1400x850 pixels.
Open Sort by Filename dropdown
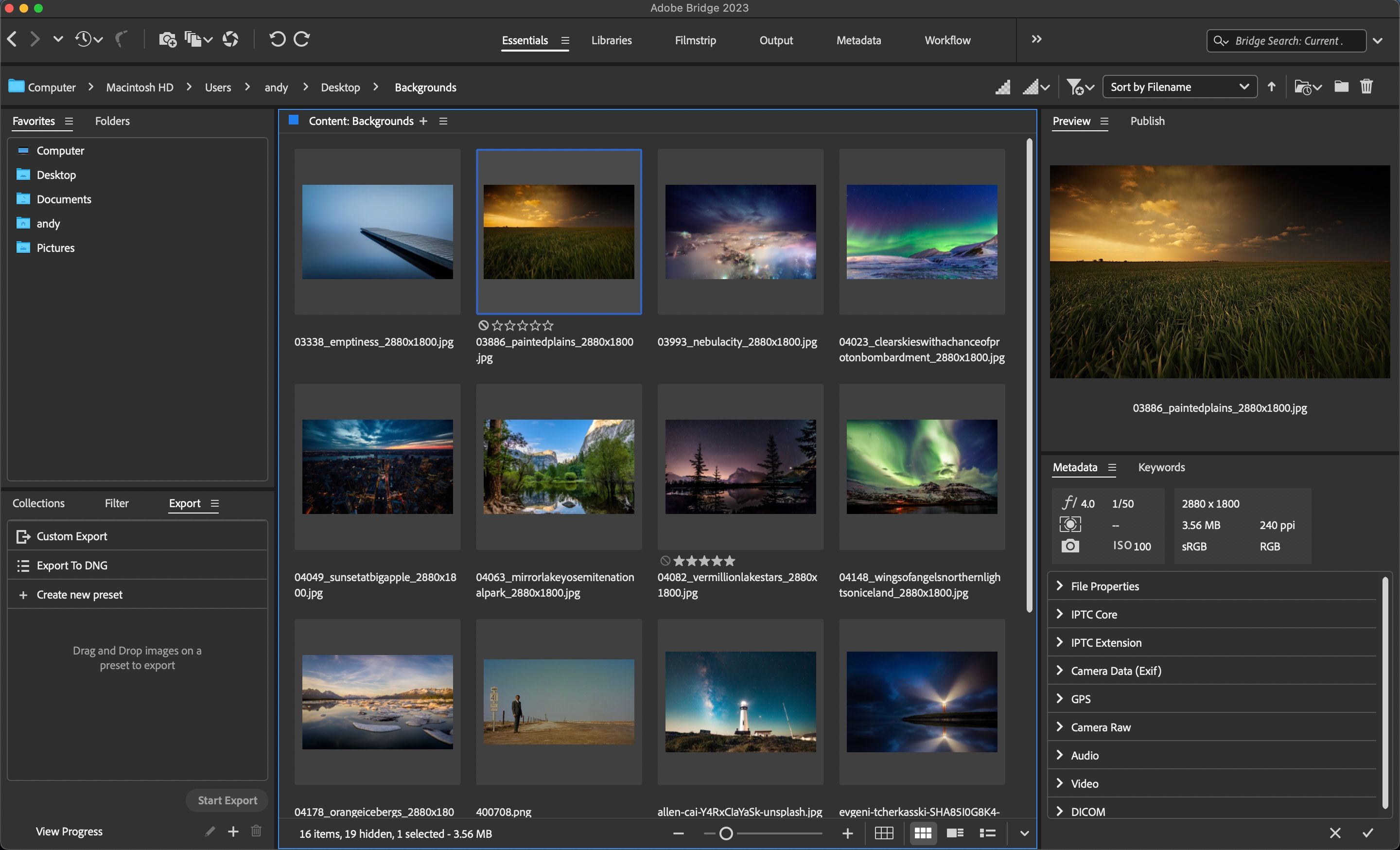pyautogui.click(x=1179, y=87)
